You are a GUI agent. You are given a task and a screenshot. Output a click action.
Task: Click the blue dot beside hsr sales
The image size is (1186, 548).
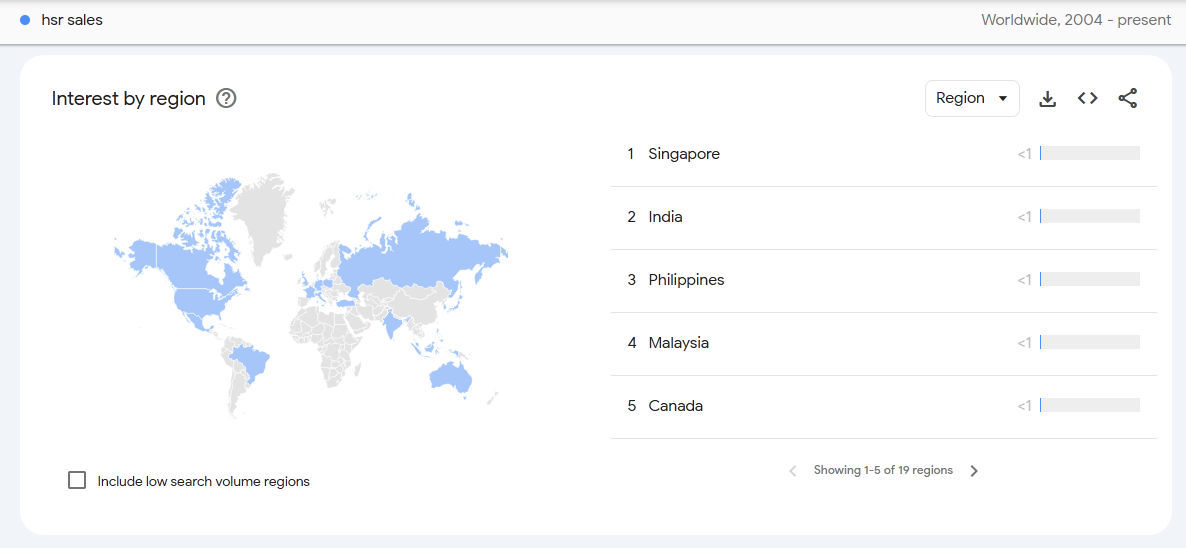click(x=25, y=20)
